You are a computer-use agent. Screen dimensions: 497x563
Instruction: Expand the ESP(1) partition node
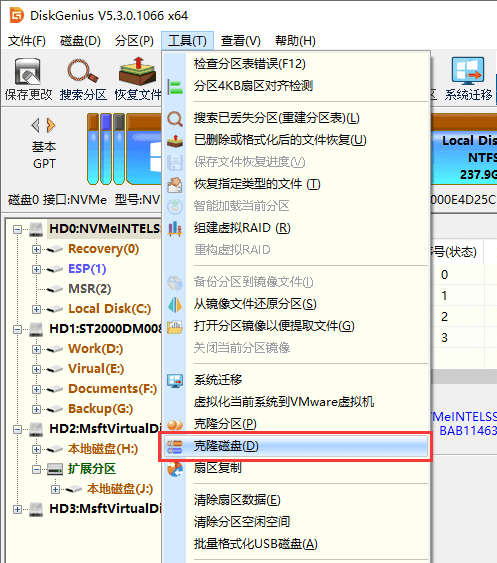pyautogui.click(x=36, y=269)
